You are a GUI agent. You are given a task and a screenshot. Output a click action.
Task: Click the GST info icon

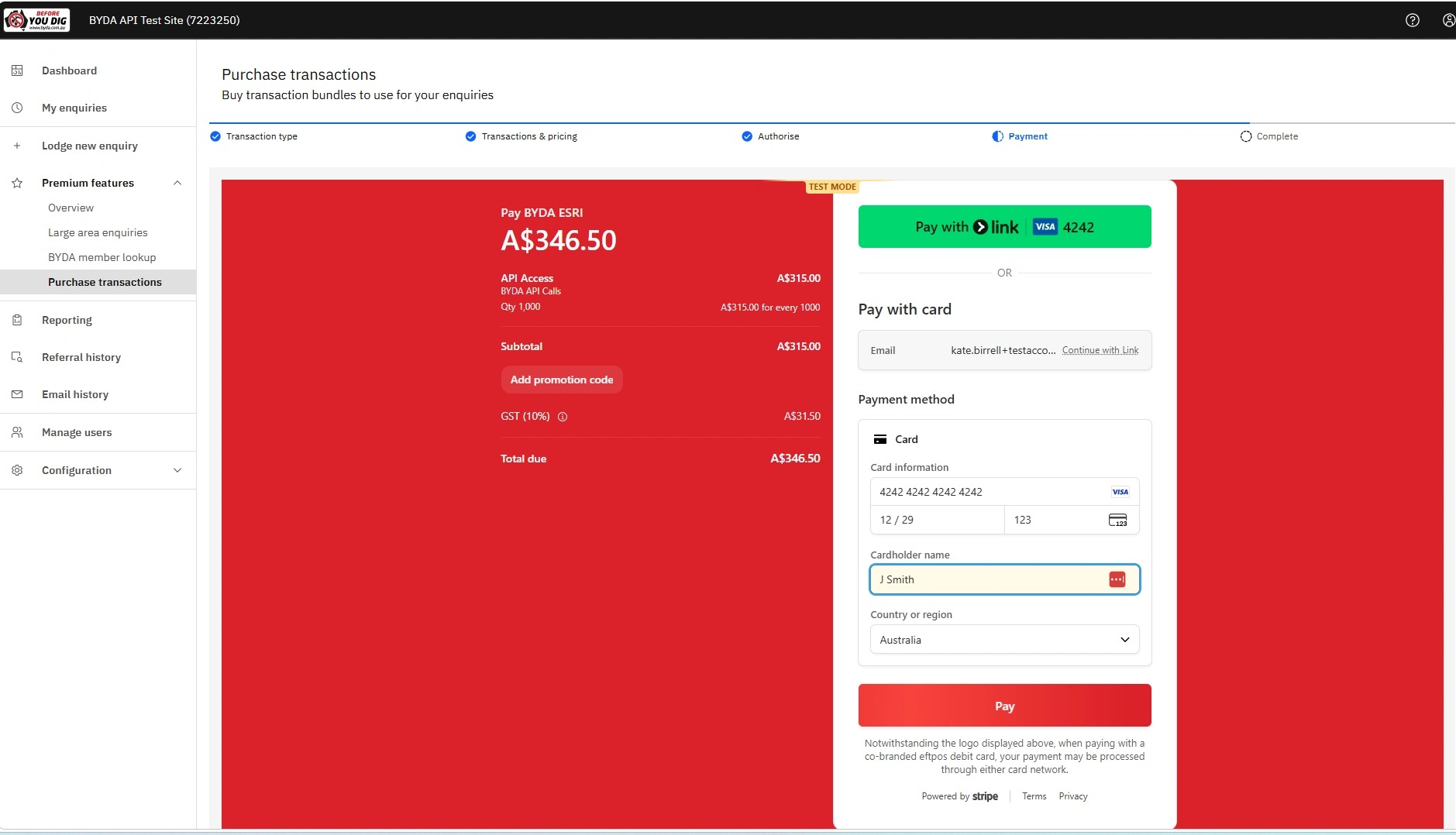pyautogui.click(x=563, y=417)
